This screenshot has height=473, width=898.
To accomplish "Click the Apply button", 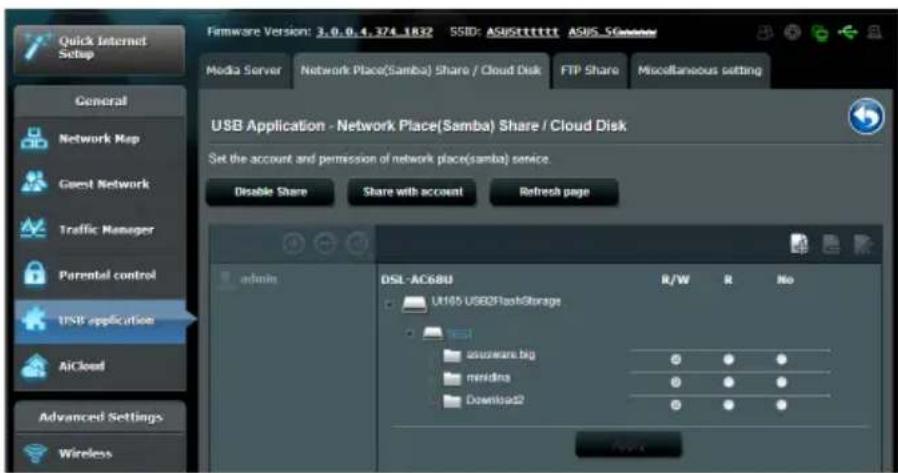I will point(628,445).
